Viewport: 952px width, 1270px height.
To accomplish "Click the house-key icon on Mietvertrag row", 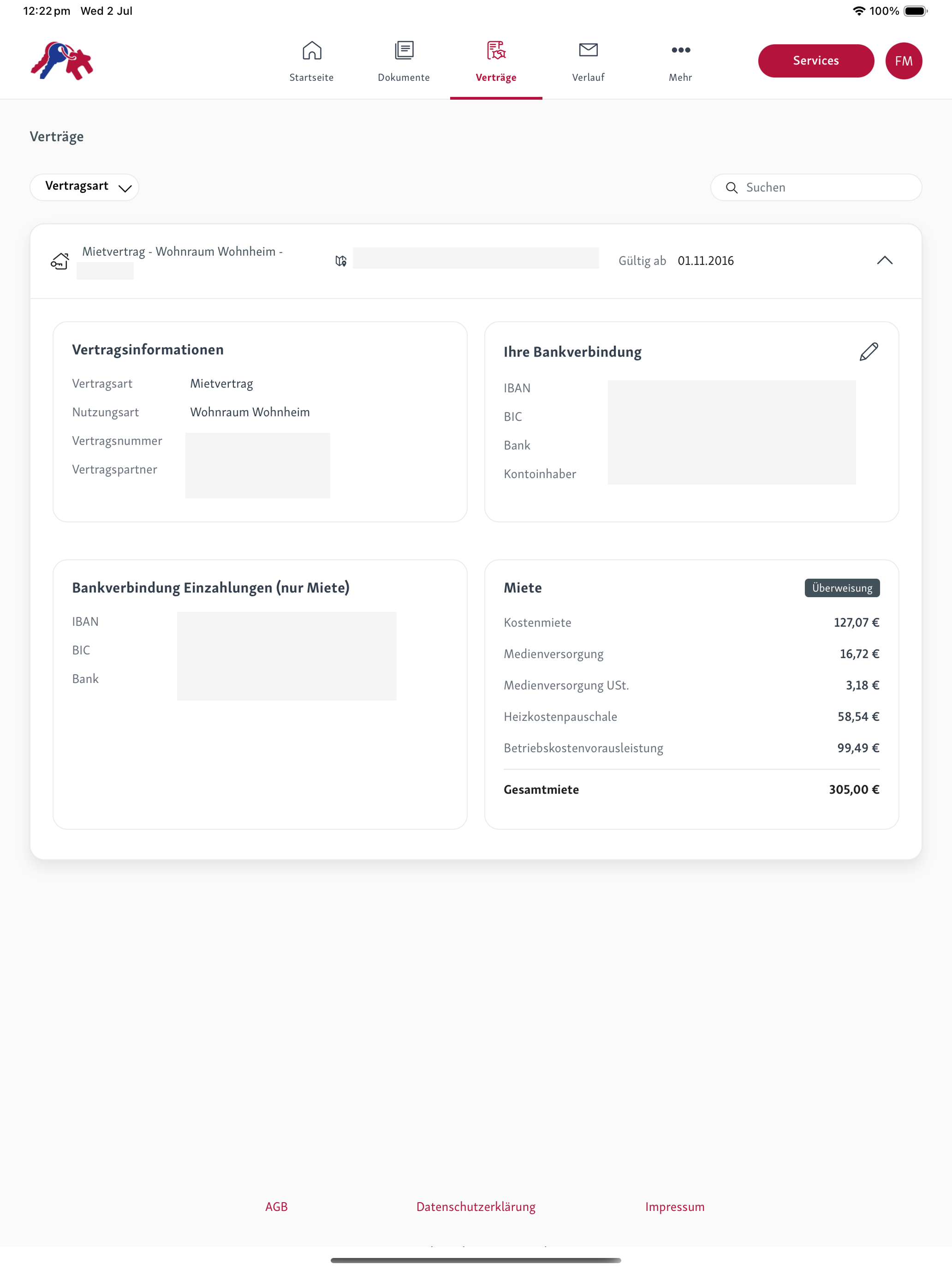I will pos(59,261).
